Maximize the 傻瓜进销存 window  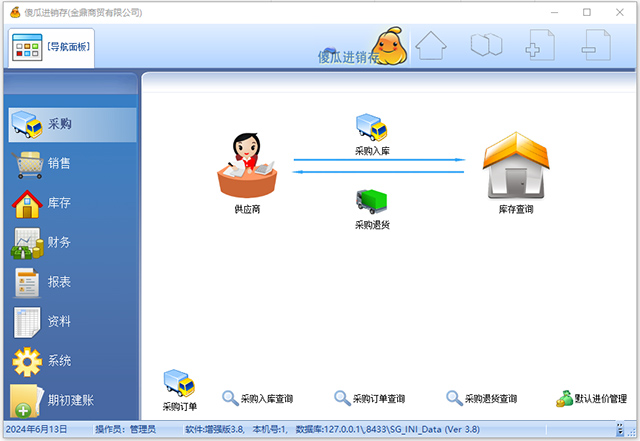pyautogui.click(x=587, y=13)
